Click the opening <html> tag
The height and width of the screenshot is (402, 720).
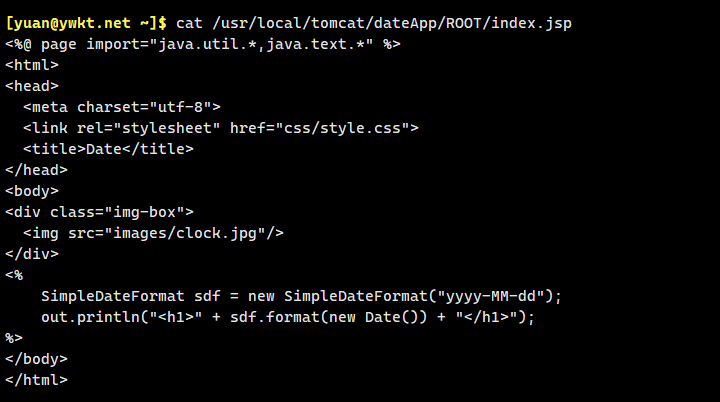pos(32,65)
